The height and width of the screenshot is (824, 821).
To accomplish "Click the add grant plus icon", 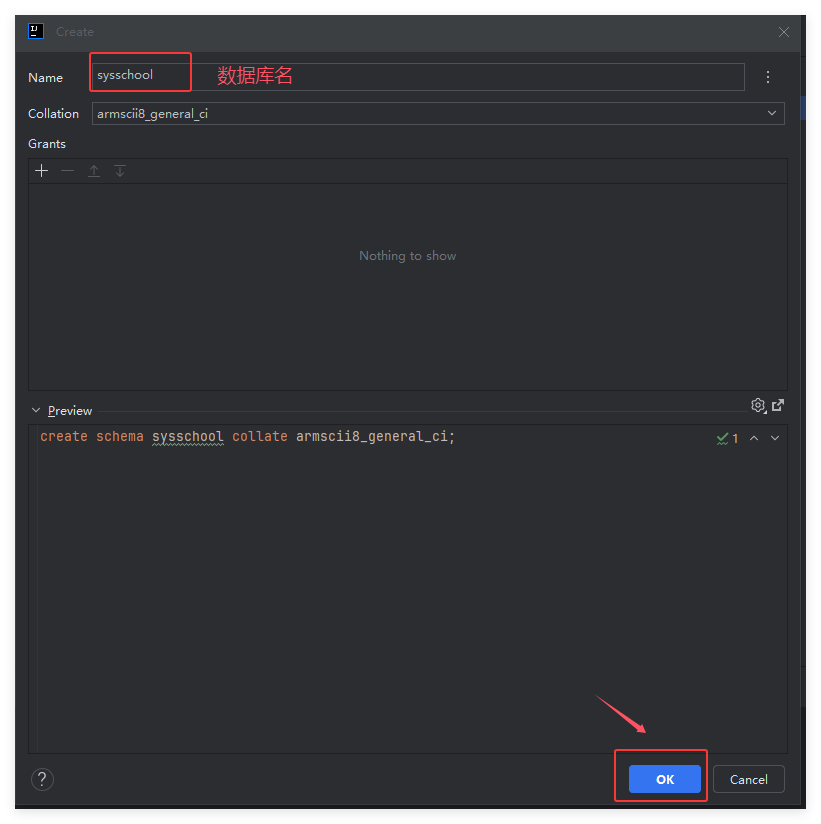I will (42, 171).
